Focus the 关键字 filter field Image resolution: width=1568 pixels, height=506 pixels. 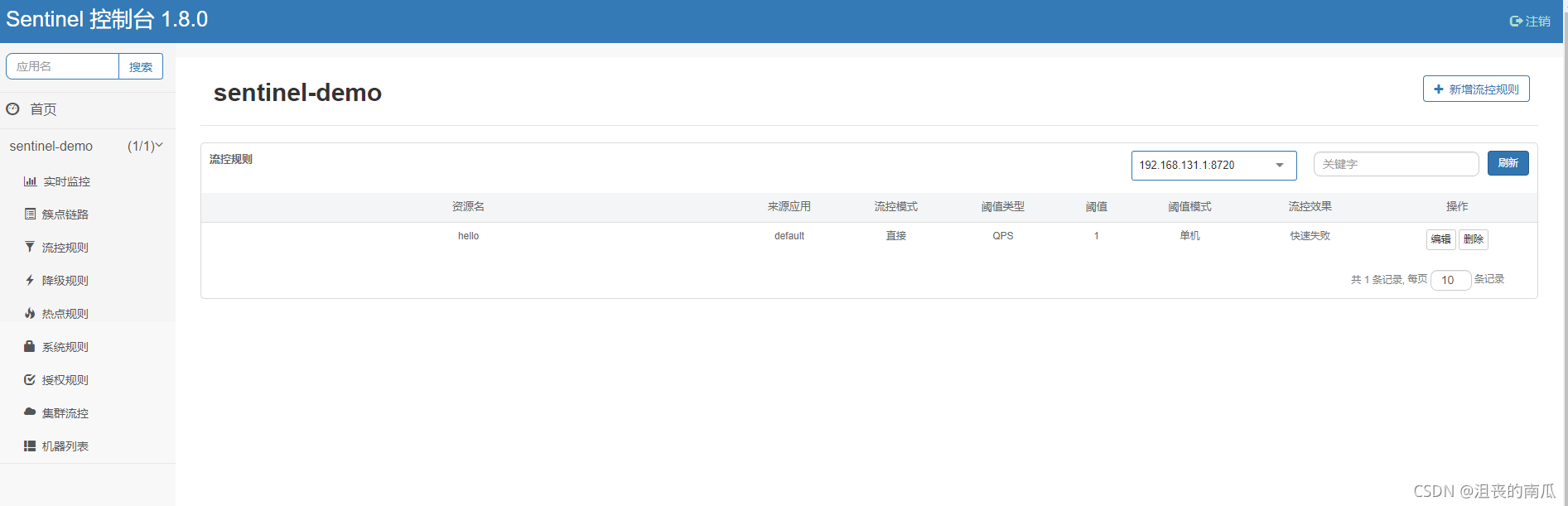pyautogui.click(x=1396, y=164)
